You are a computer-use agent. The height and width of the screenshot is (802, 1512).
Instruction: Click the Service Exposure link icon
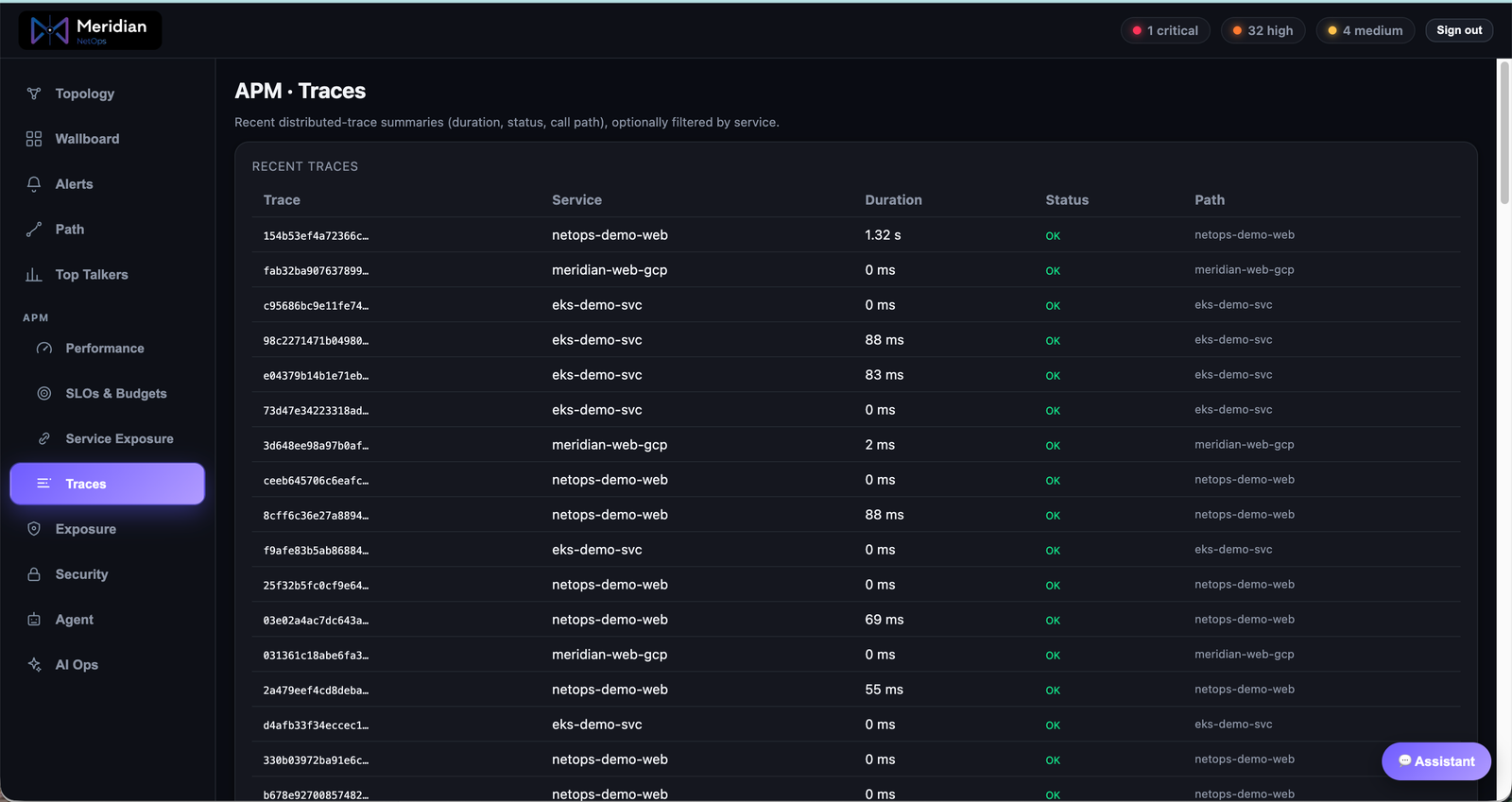pyautogui.click(x=44, y=439)
